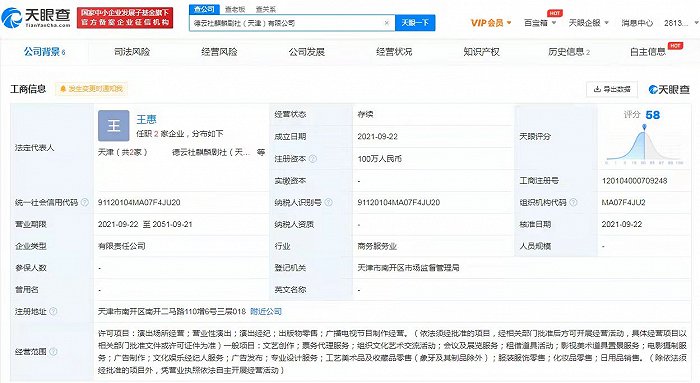Switch to the 经营风险 tab
The width and height of the screenshot is (700, 383).
tap(219, 52)
